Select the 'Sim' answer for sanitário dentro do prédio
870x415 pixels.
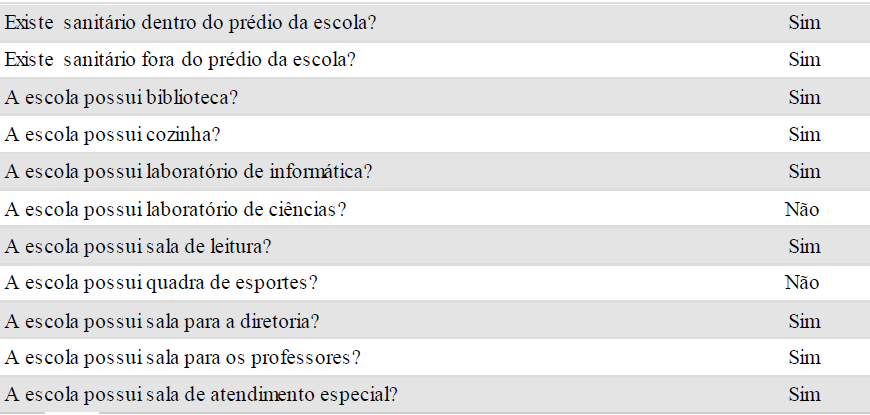tap(804, 22)
